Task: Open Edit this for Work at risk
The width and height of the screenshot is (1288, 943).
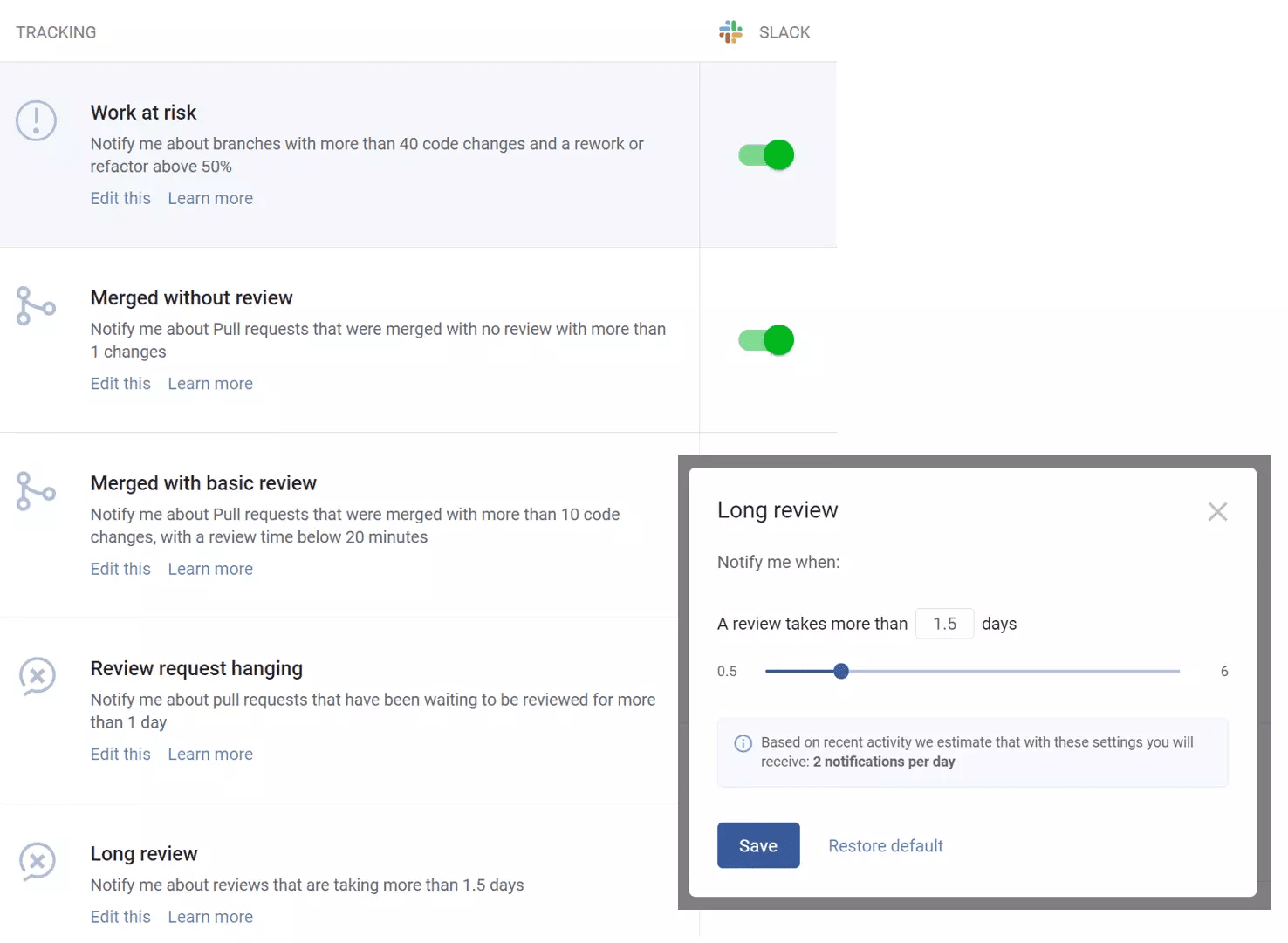Action: 120,198
